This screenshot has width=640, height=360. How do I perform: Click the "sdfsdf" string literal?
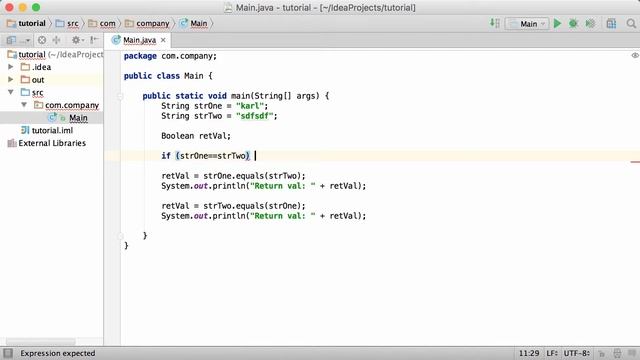pyautogui.click(x=254, y=116)
